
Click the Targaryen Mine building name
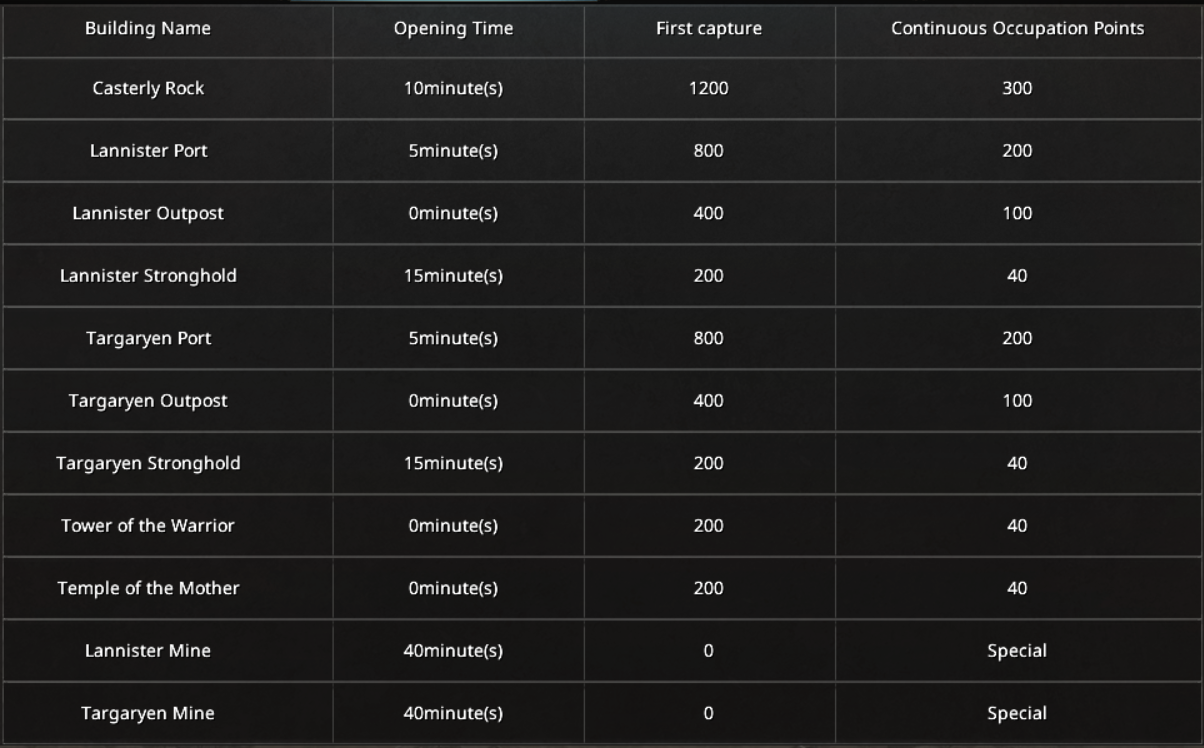(148, 713)
